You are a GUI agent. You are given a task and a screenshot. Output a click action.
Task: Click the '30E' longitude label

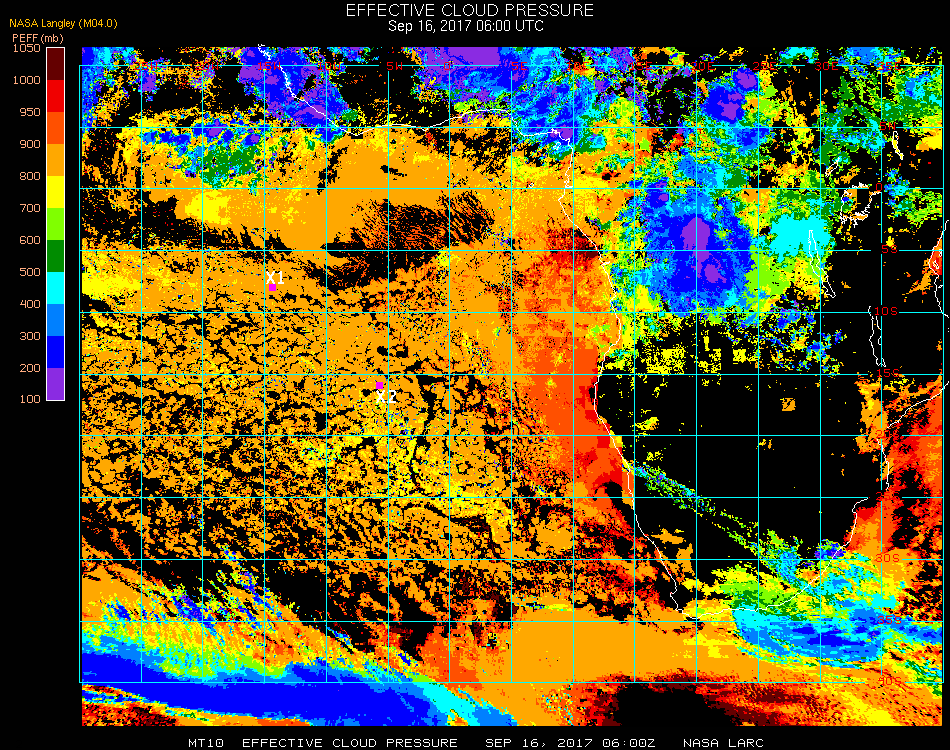point(826,66)
